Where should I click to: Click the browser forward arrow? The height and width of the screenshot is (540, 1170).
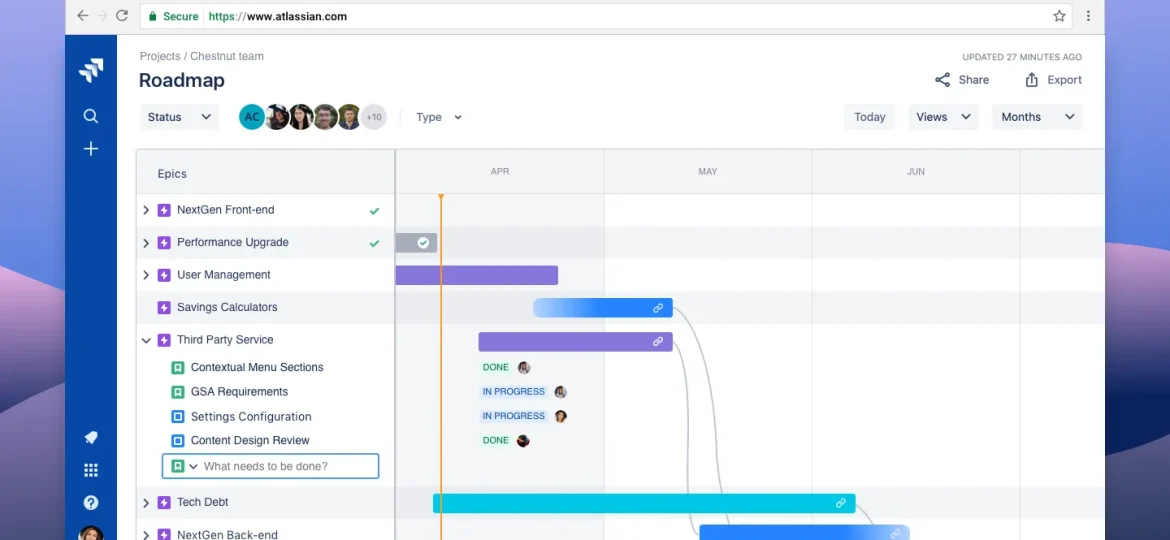(x=102, y=16)
